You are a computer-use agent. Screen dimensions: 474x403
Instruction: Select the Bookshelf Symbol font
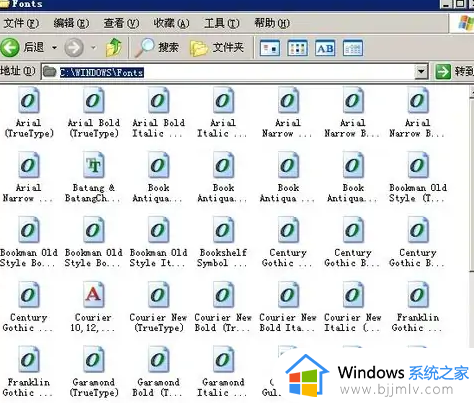pos(223,242)
